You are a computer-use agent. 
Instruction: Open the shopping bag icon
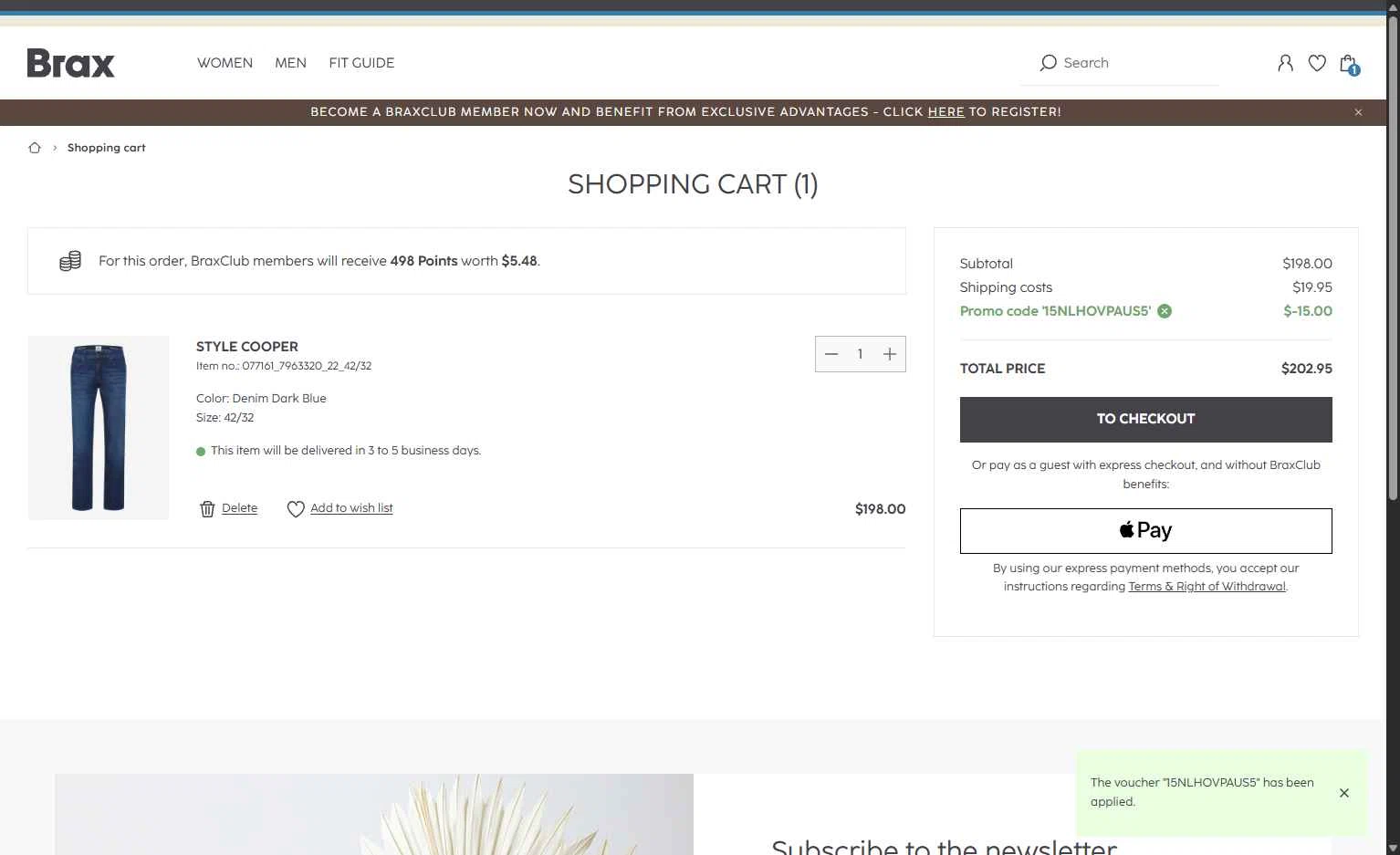(1348, 63)
